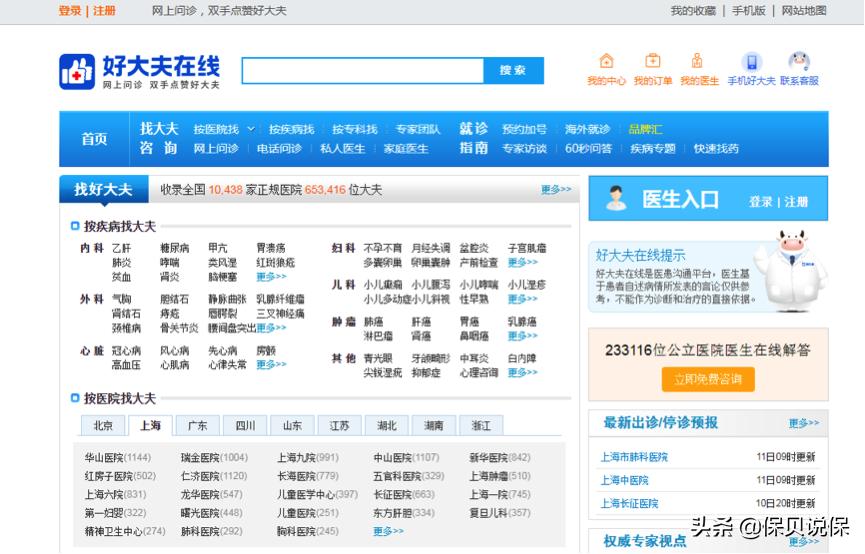Open the 不孕不育 disease link

(x=382, y=248)
